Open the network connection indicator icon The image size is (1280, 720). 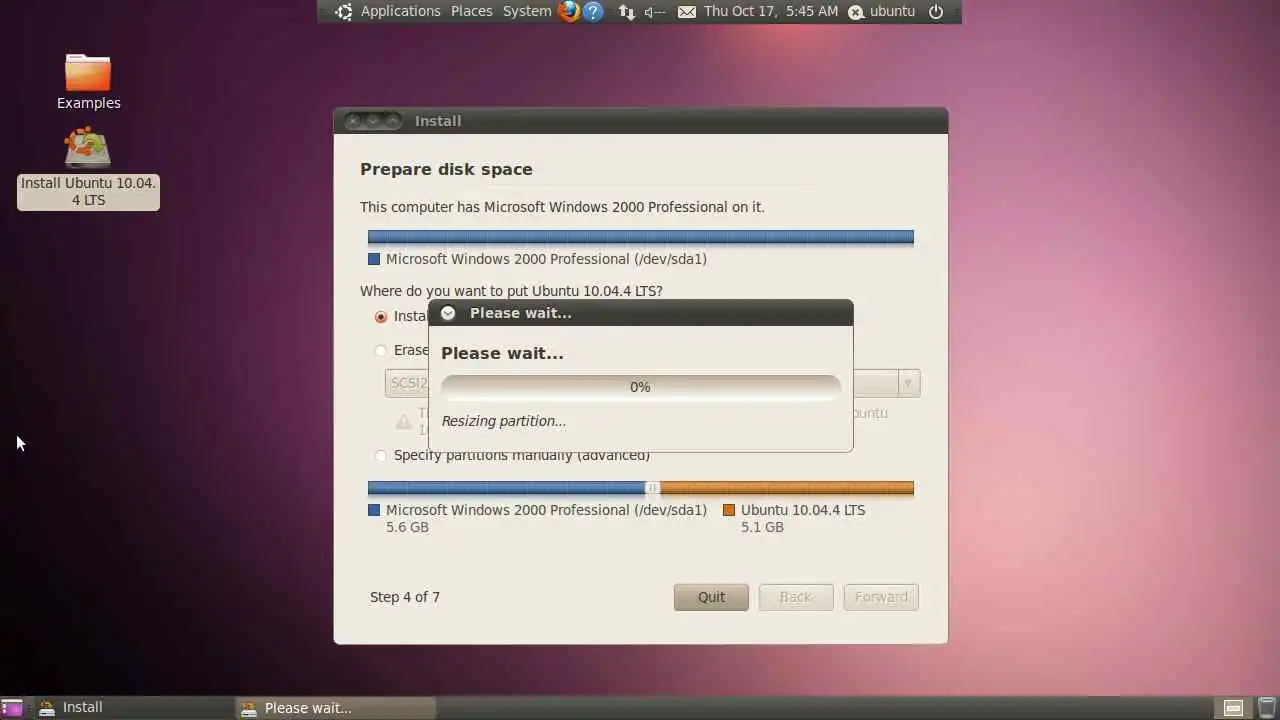626,12
